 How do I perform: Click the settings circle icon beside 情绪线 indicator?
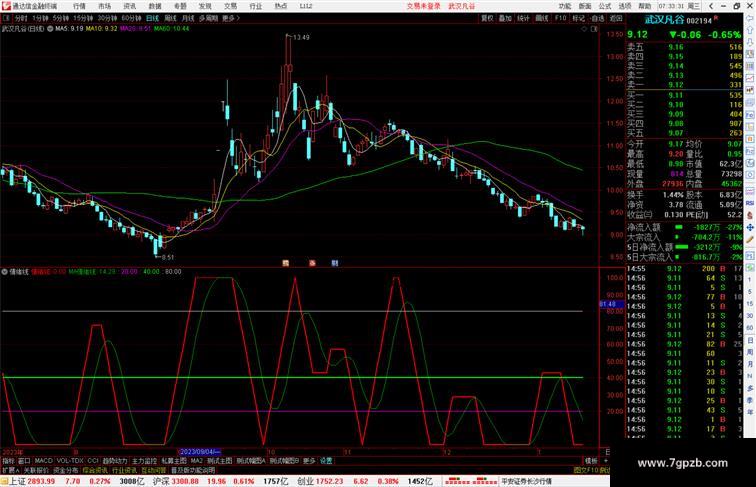pyautogui.click(x=4, y=271)
